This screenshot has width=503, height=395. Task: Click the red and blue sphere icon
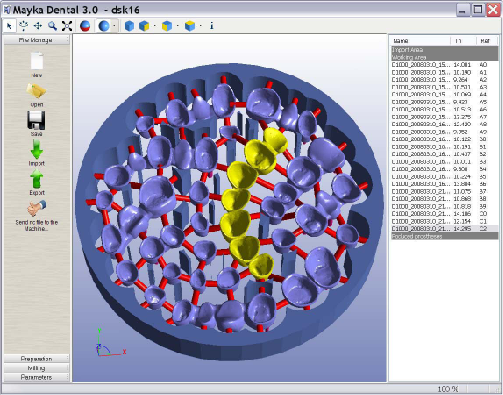85,26
